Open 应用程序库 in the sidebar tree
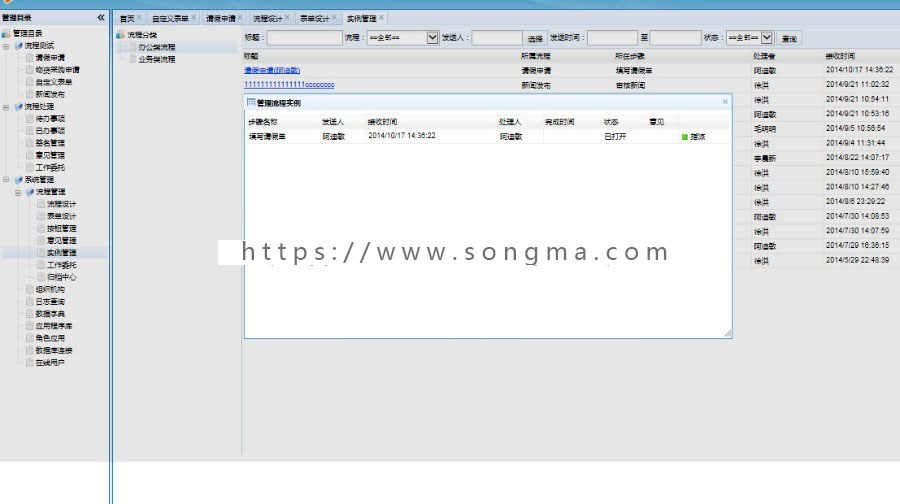Screen dimensions: 900x504 [x=54, y=326]
